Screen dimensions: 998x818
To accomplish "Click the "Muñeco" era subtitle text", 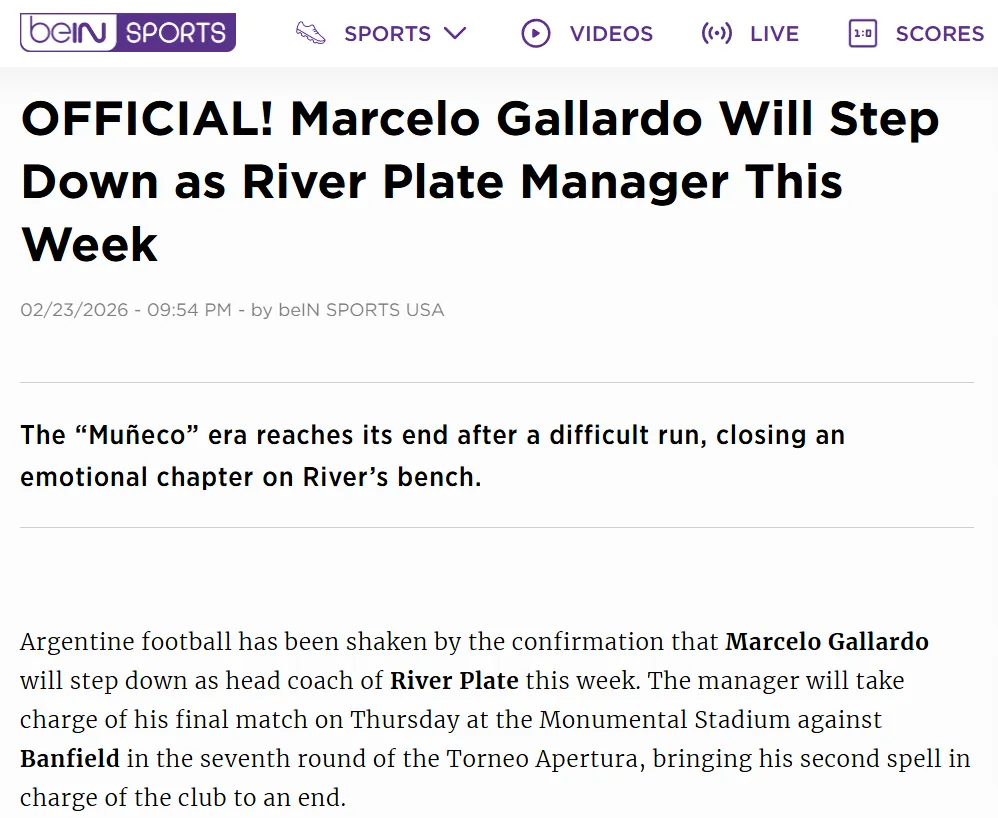I will tap(432, 456).
